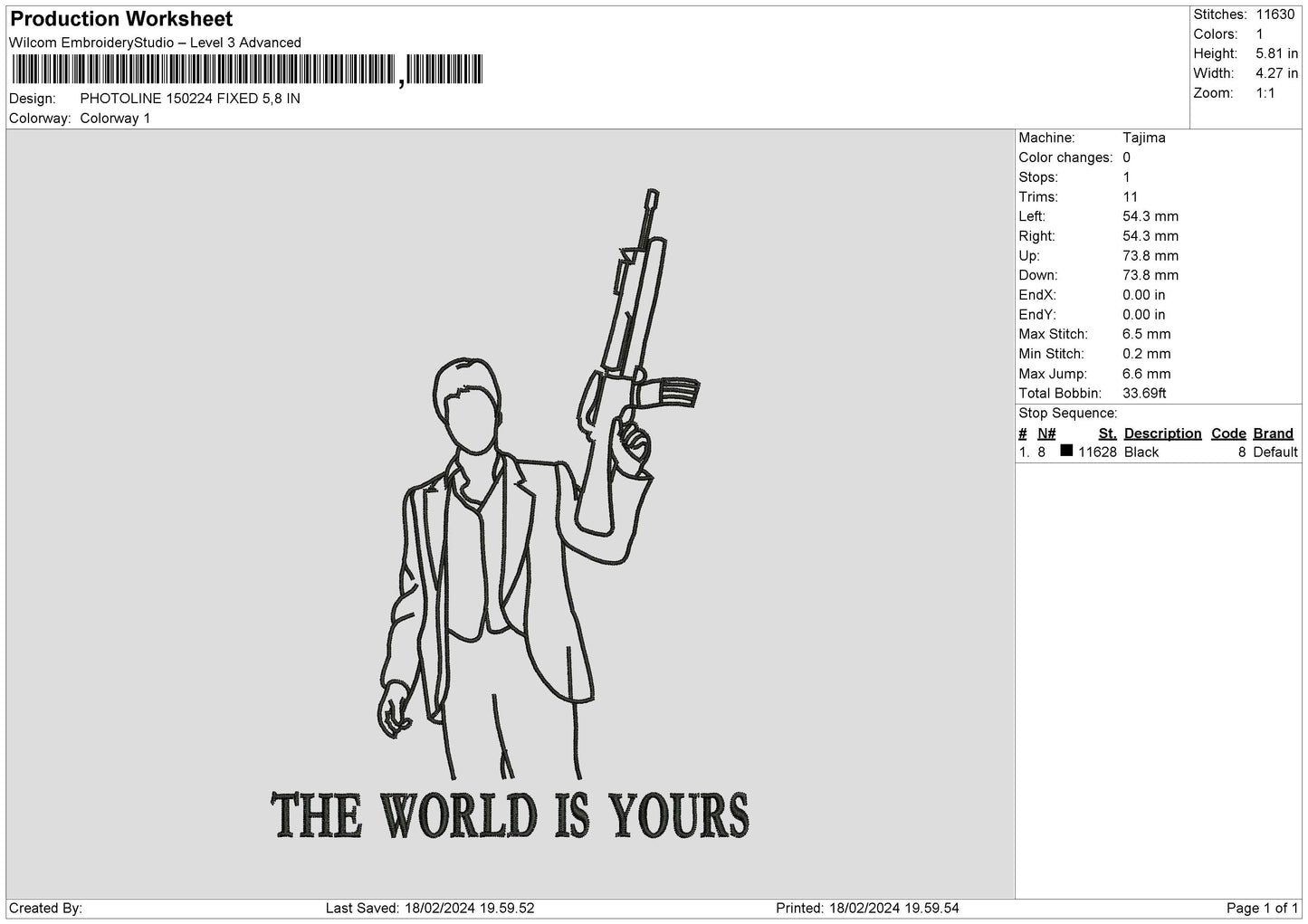Click the "Brand" column header

[x=1274, y=433]
